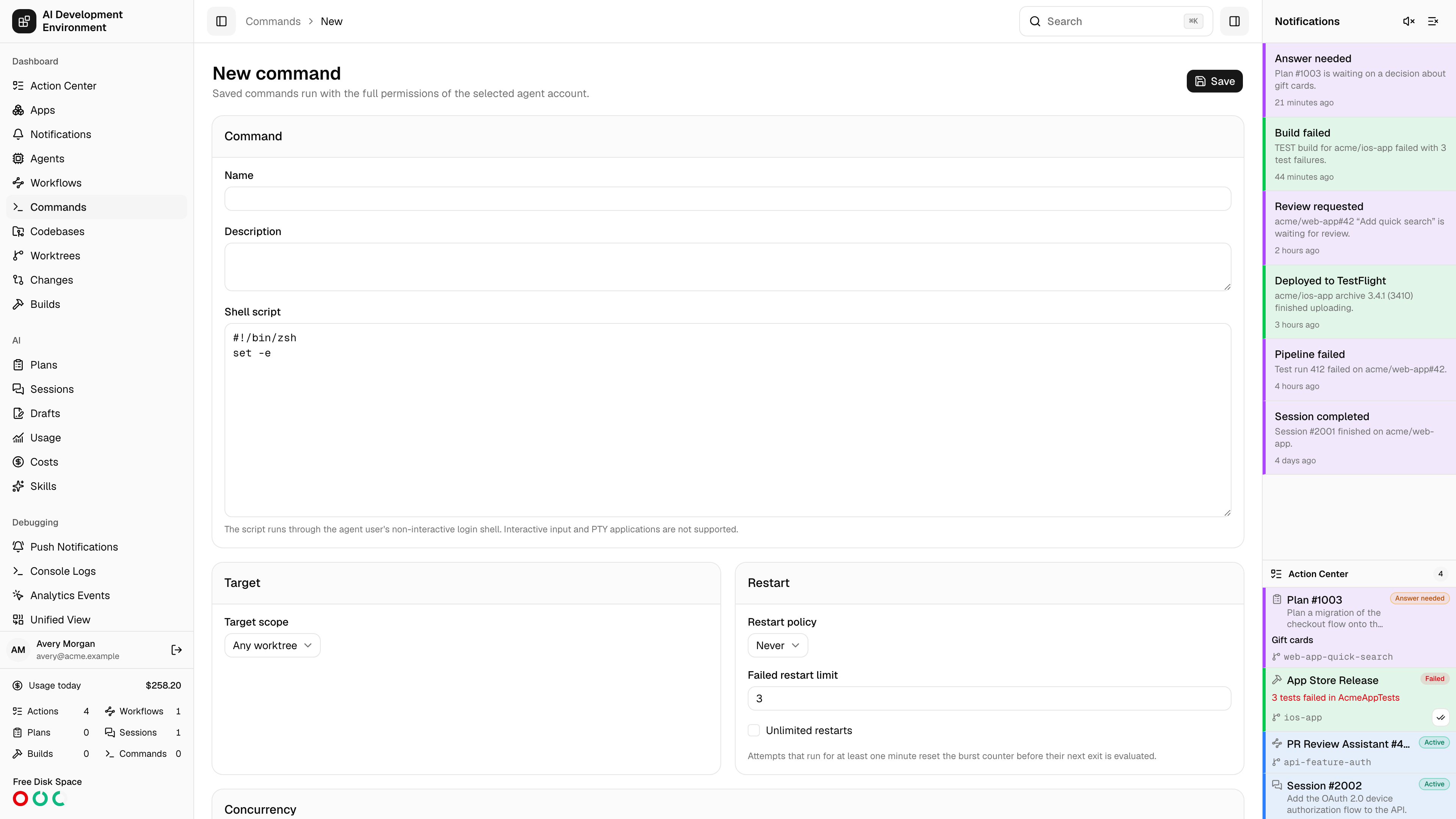Click the PR Review Assistant workflow icon
Viewport: 1456px width, 819px height.
coord(1277,743)
